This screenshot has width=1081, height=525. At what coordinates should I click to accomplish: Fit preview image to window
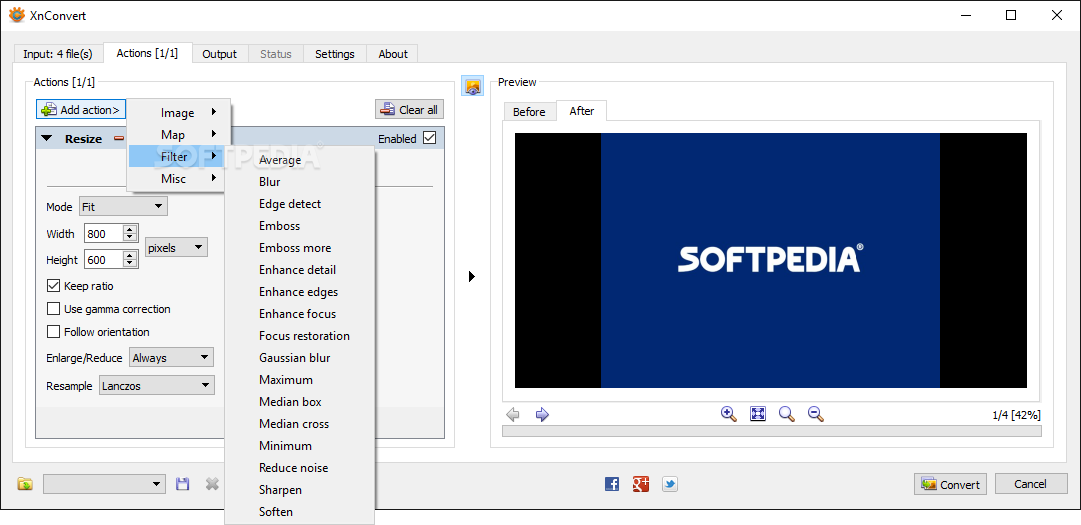pos(758,413)
